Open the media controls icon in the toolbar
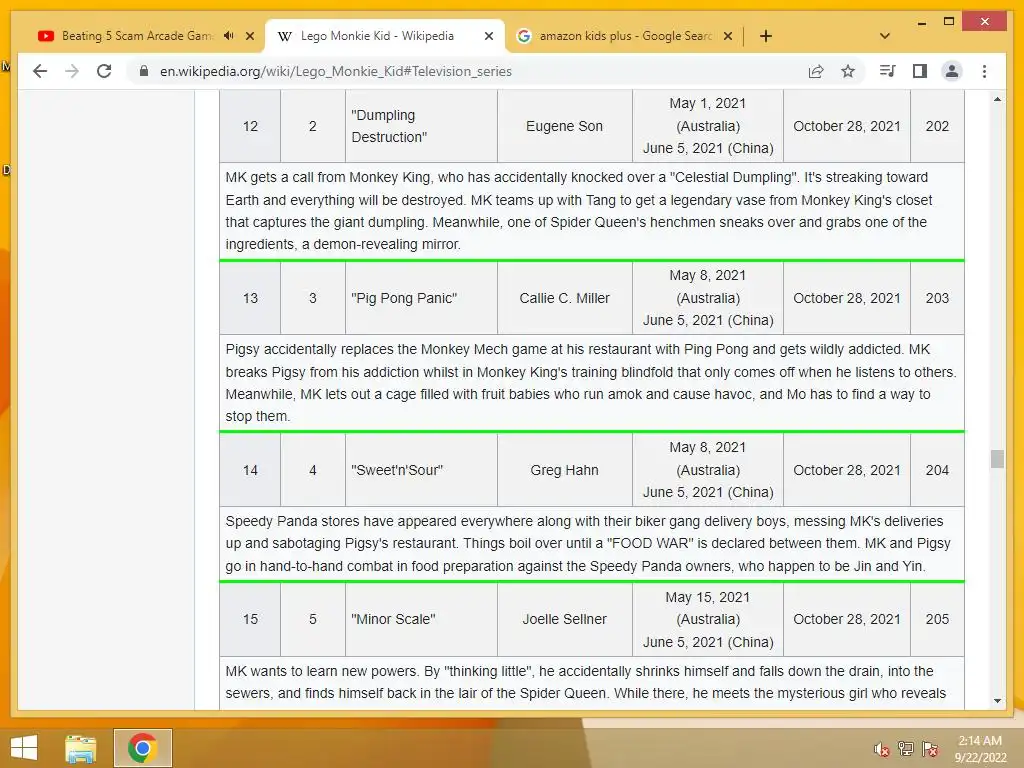Screen dimensions: 1024x768 pos(888,71)
